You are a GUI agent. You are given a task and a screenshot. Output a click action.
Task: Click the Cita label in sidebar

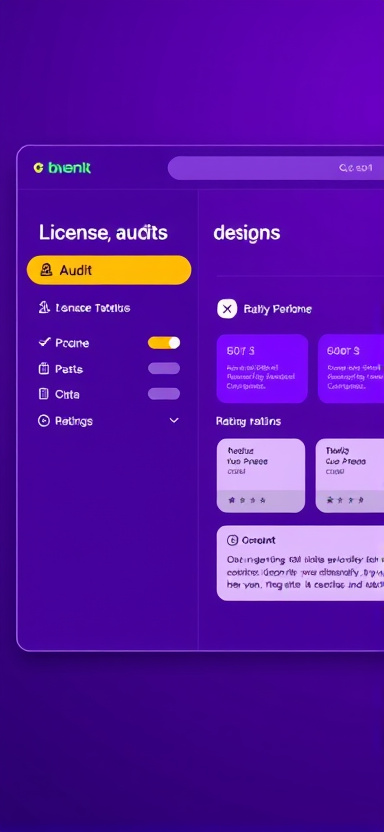click(x=67, y=394)
